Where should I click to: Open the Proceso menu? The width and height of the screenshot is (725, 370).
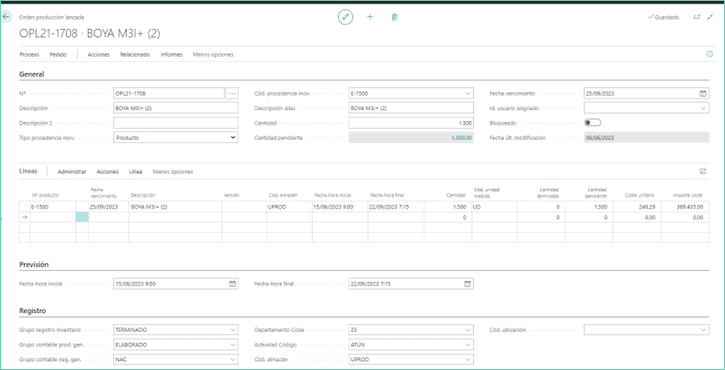point(29,55)
